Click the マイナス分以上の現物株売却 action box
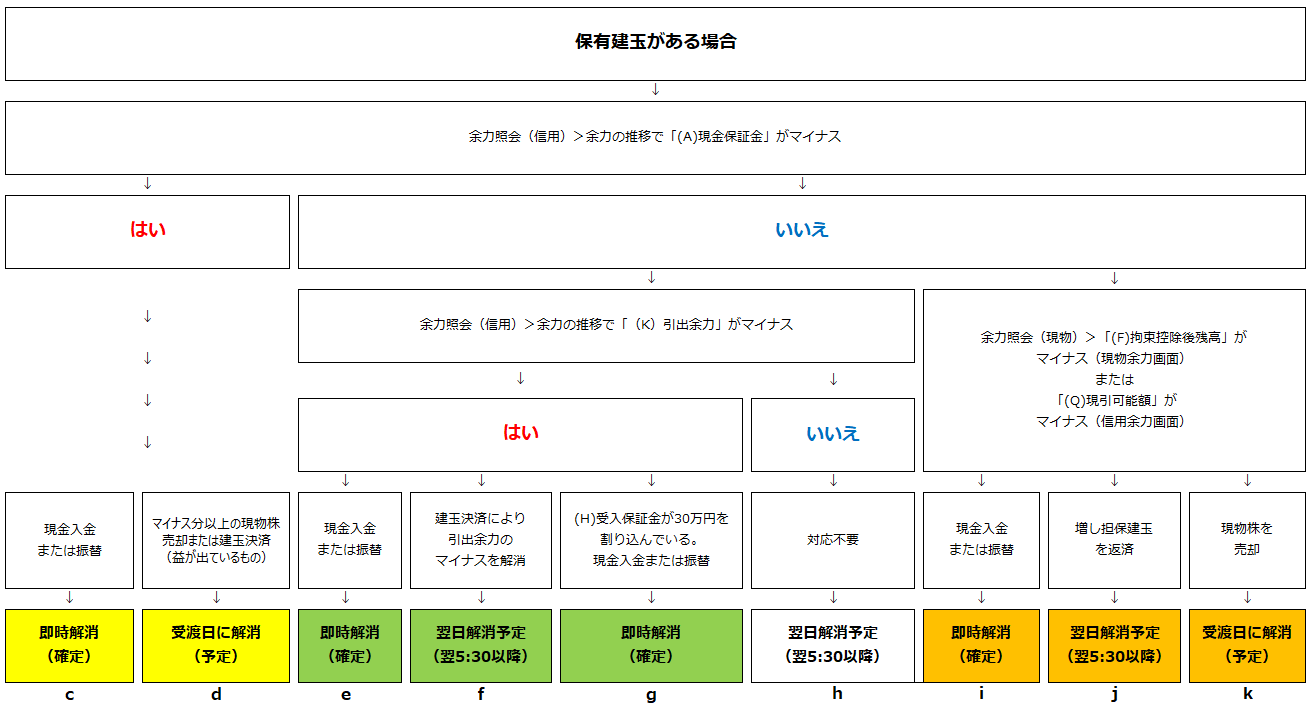 click(x=216, y=539)
